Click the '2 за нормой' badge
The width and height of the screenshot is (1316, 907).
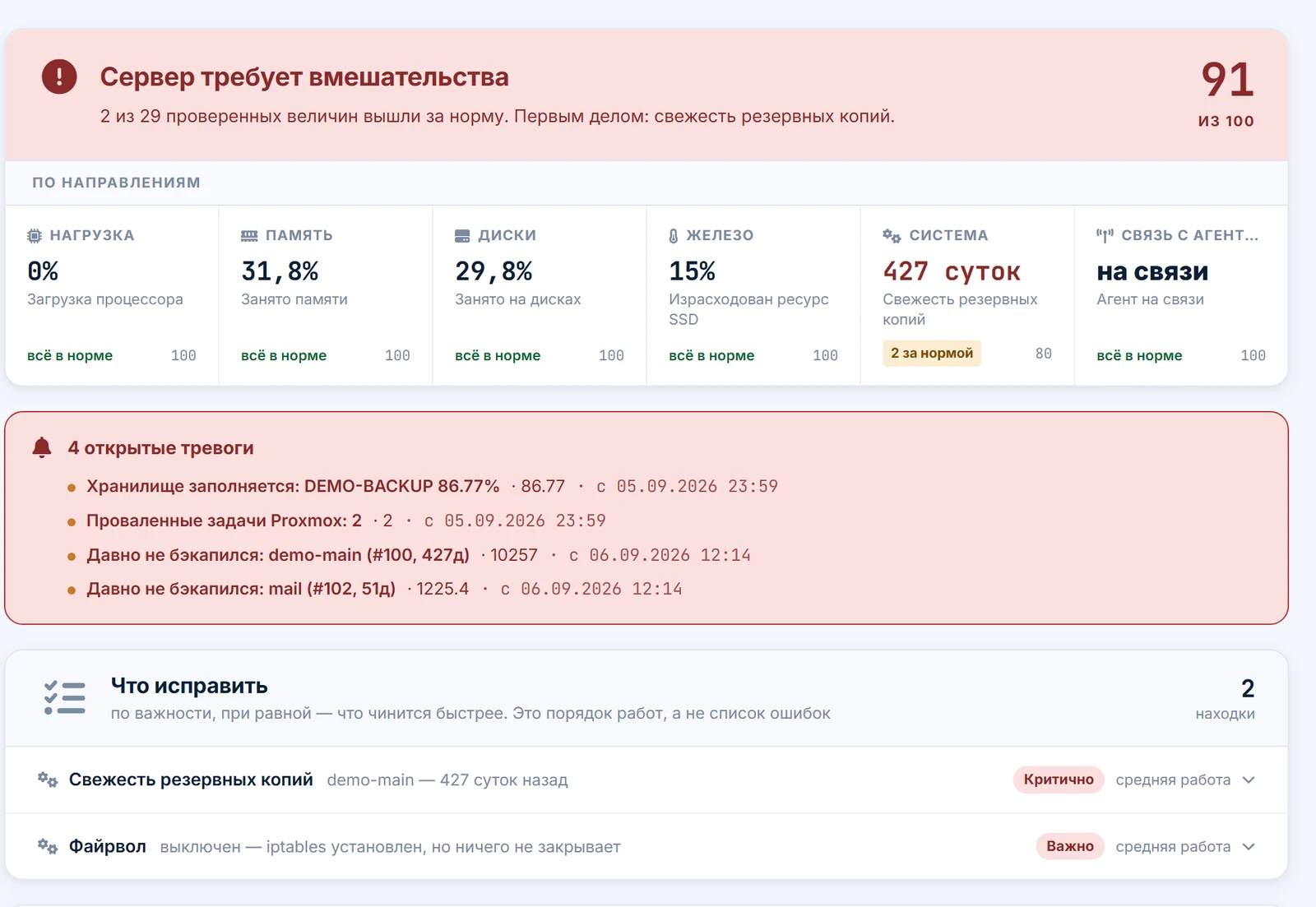click(x=932, y=353)
